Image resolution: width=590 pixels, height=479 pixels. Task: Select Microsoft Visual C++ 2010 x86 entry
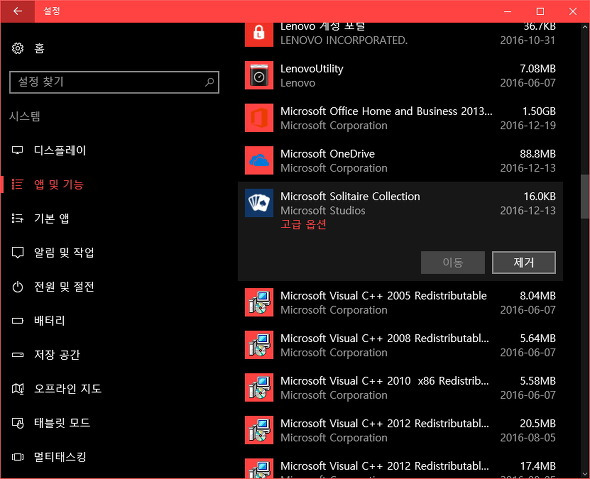click(x=385, y=381)
